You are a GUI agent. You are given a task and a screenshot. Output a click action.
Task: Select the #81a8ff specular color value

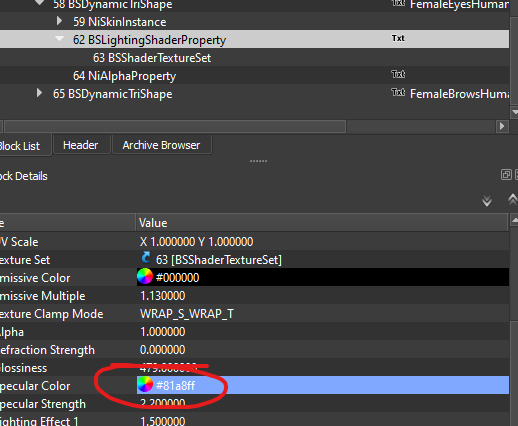click(175, 385)
